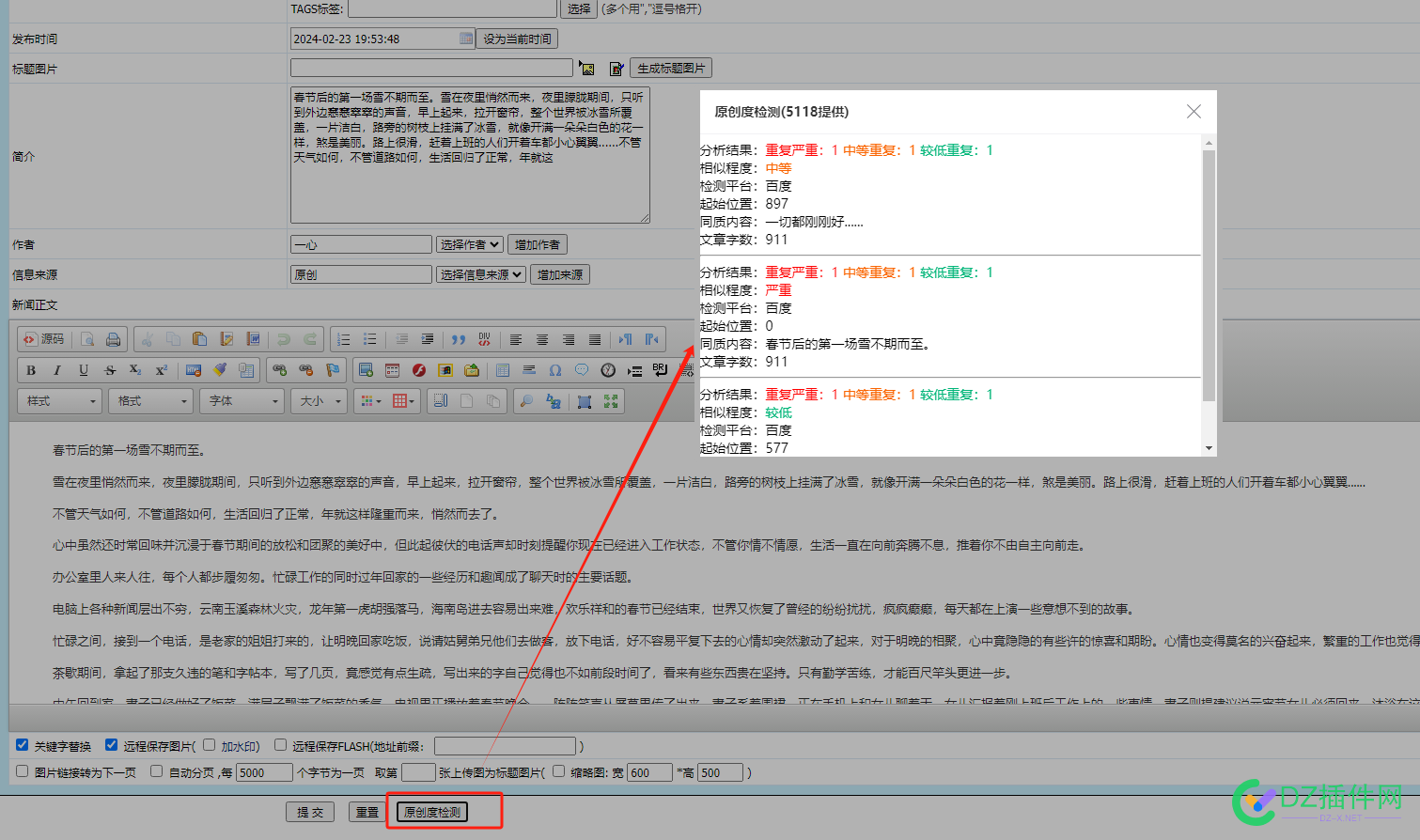Open calendar picker for publish time
This screenshot has height=840, width=1420.
[x=466, y=39]
